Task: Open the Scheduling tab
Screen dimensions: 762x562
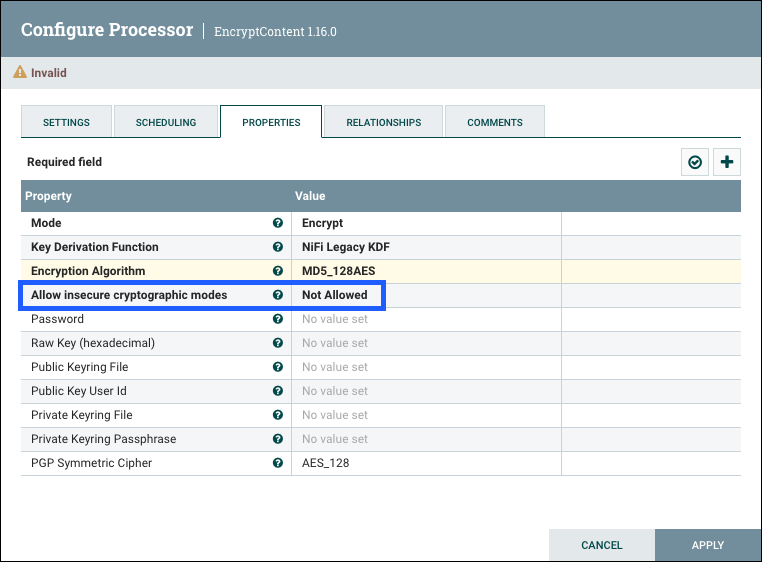Action: point(166,122)
